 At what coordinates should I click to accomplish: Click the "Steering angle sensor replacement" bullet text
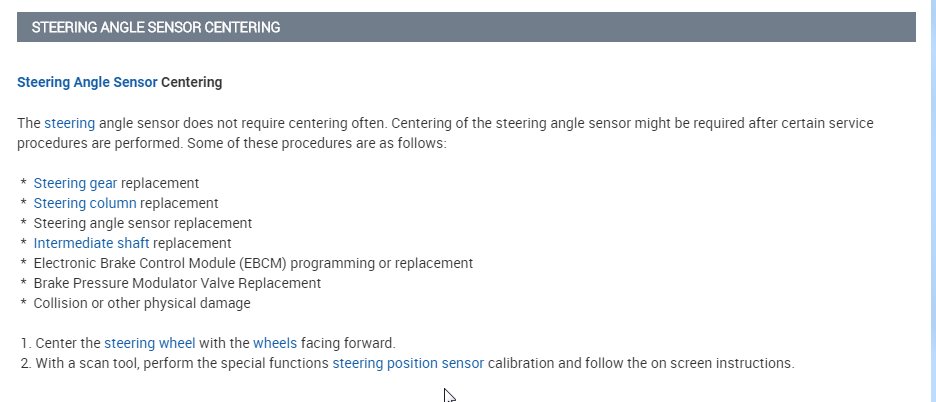[x=142, y=223]
